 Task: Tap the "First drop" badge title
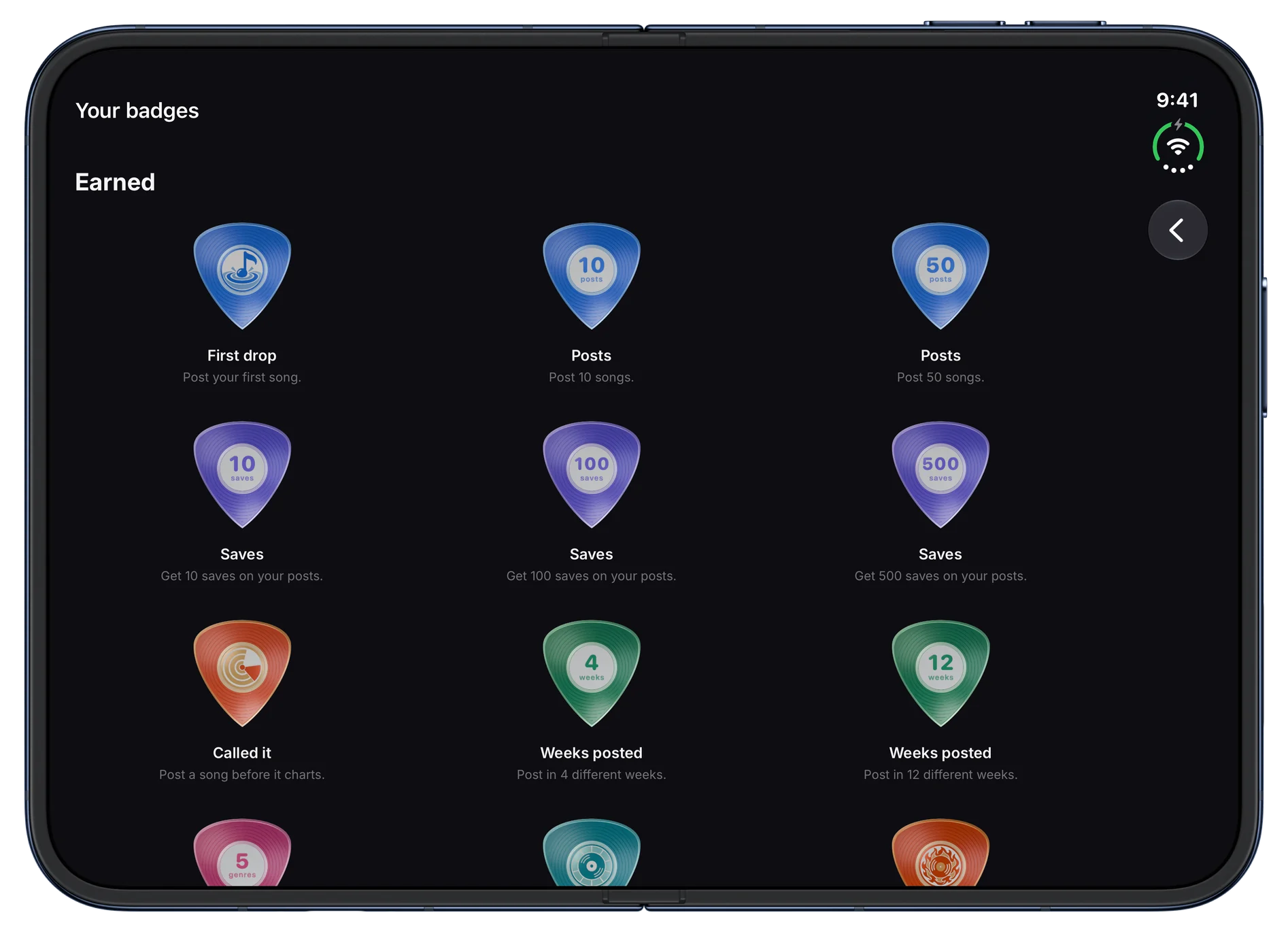(x=242, y=356)
